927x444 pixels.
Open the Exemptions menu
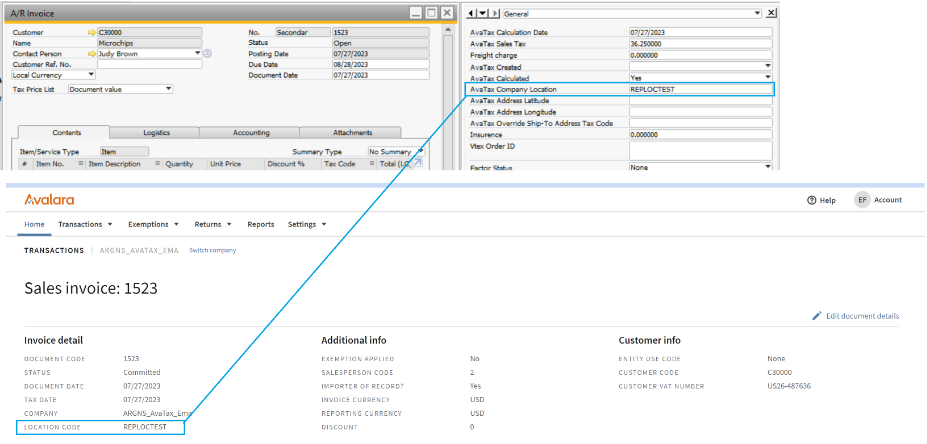tap(153, 225)
